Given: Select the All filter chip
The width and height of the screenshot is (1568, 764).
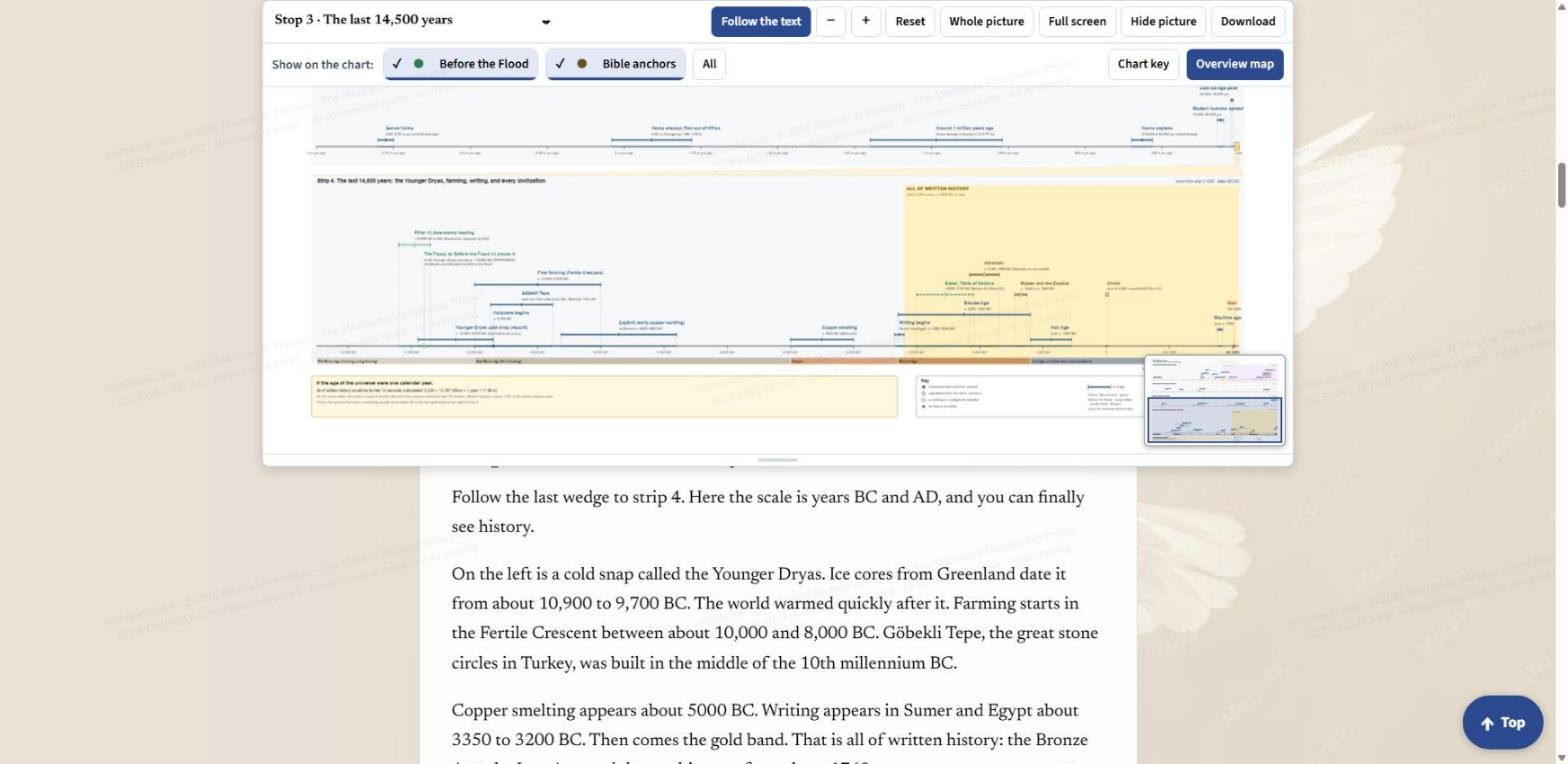Looking at the screenshot, I should [x=709, y=64].
